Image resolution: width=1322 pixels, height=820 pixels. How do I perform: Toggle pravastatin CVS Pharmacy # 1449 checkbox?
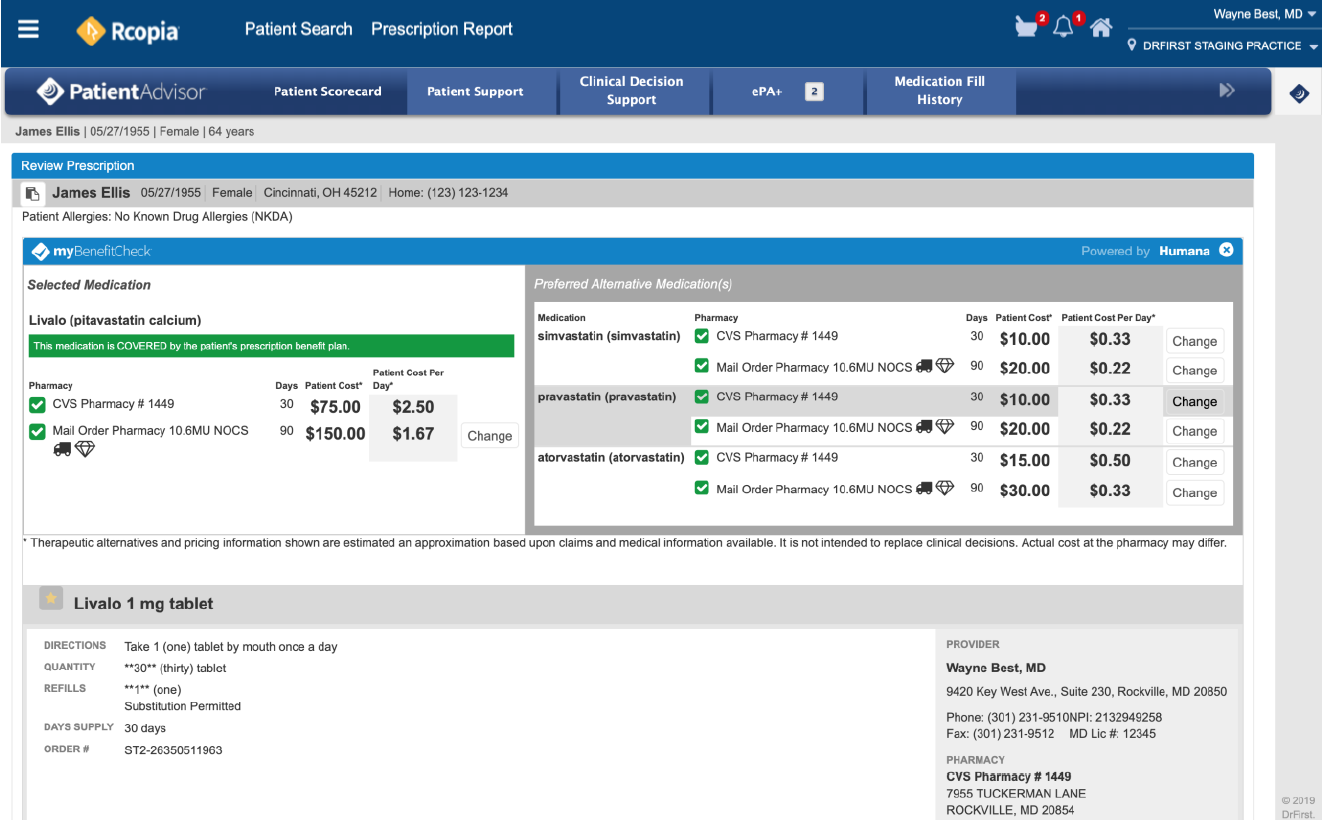point(701,397)
